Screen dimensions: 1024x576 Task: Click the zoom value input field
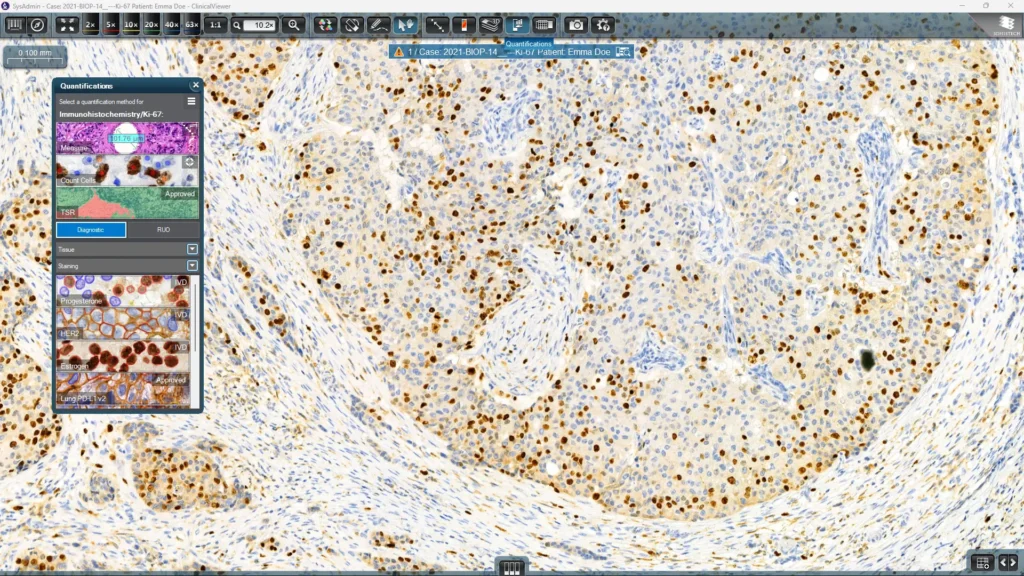pyautogui.click(x=261, y=25)
